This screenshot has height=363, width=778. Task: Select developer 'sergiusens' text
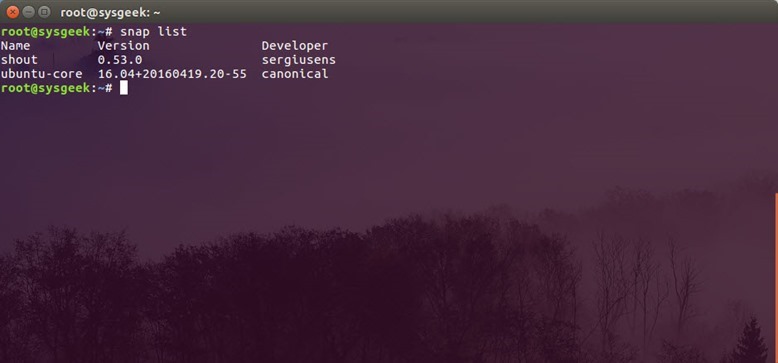click(299, 60)
